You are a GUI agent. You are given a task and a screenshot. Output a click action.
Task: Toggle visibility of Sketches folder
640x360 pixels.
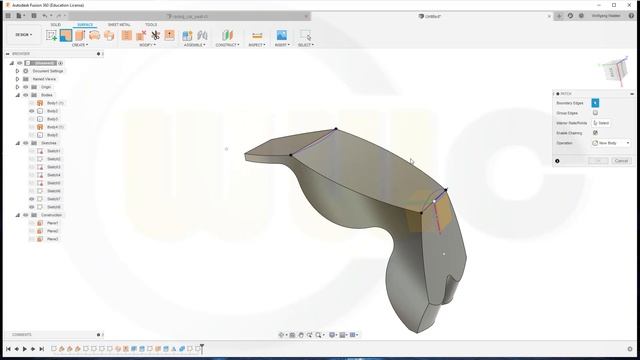click(26, 143)
